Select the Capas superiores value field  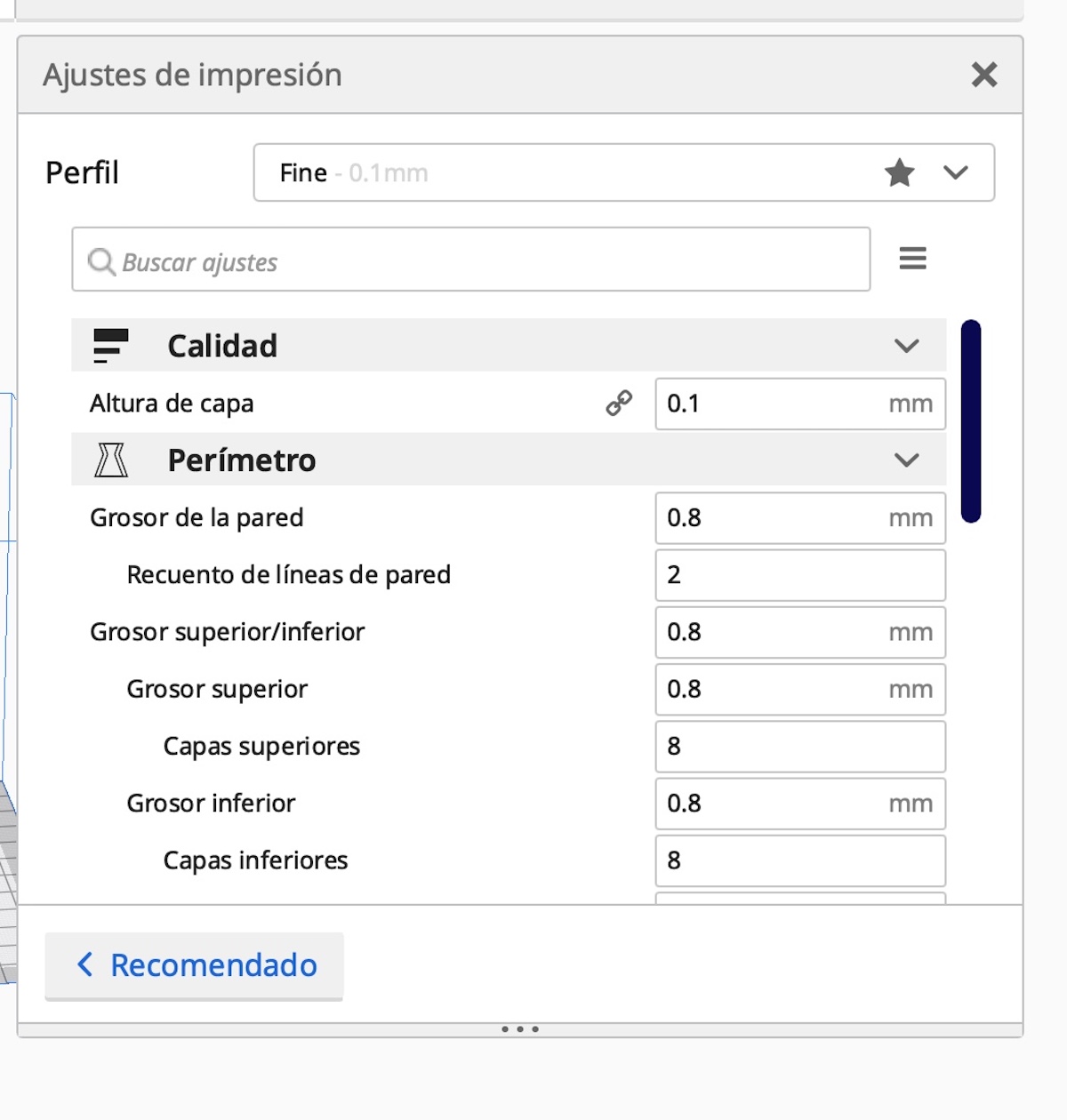[x=798, y=747]
